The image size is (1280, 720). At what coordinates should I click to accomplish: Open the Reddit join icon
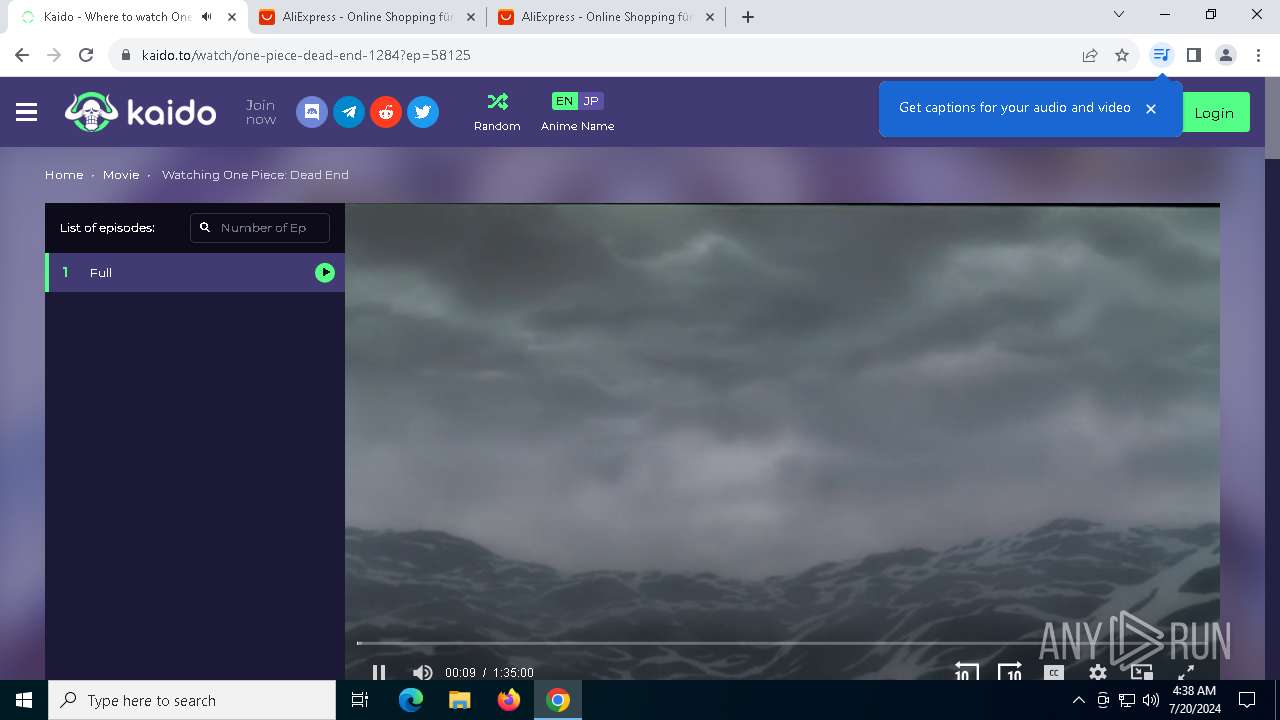(386, 112)
